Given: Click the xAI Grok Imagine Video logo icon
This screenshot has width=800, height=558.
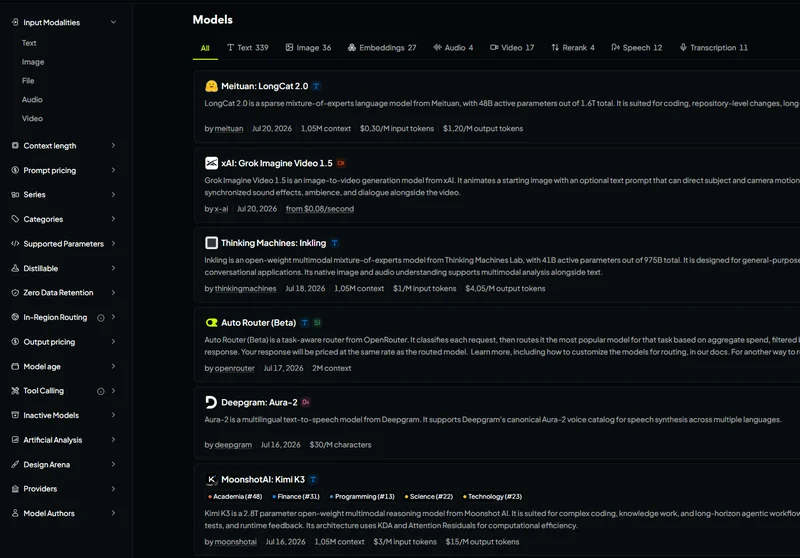Looking at the screenshot, I should [x=211, y=163].
